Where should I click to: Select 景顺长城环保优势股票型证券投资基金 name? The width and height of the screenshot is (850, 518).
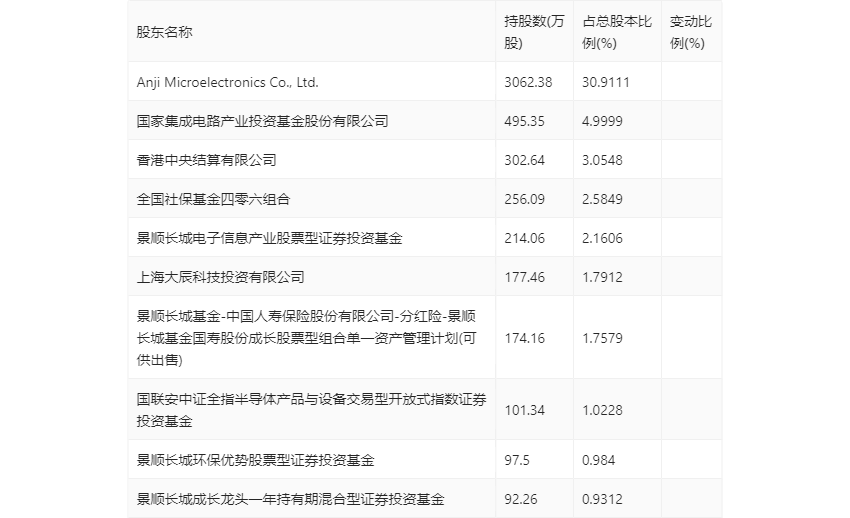pyautogui.click(x=255, y=461)
